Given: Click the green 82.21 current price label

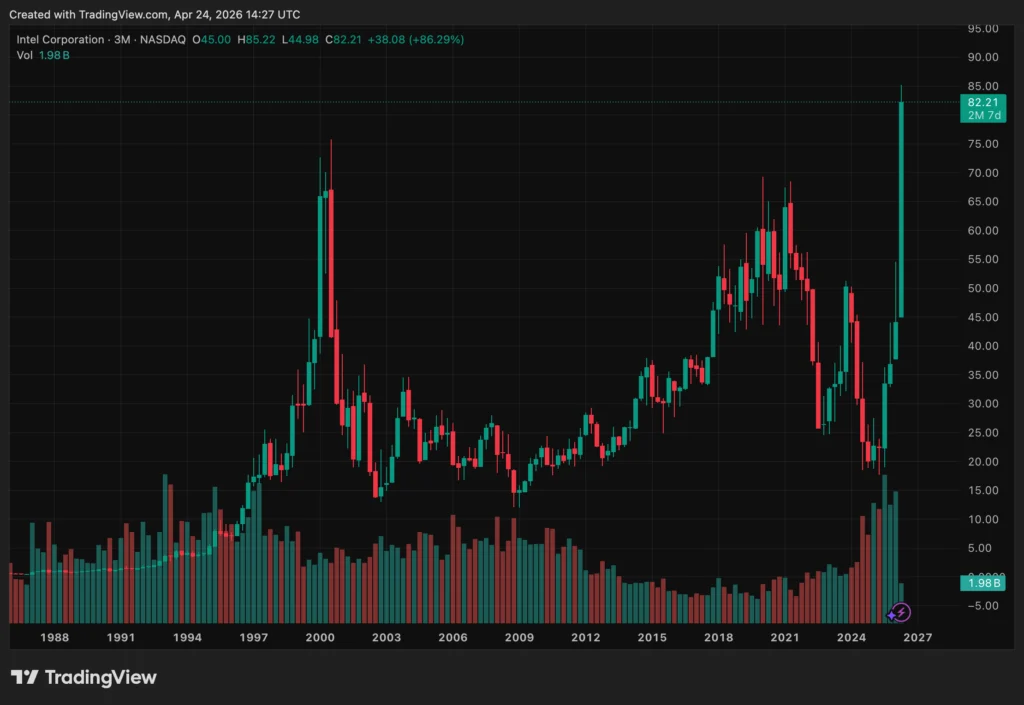Looking at the screenshot, I should coord(983,102).
